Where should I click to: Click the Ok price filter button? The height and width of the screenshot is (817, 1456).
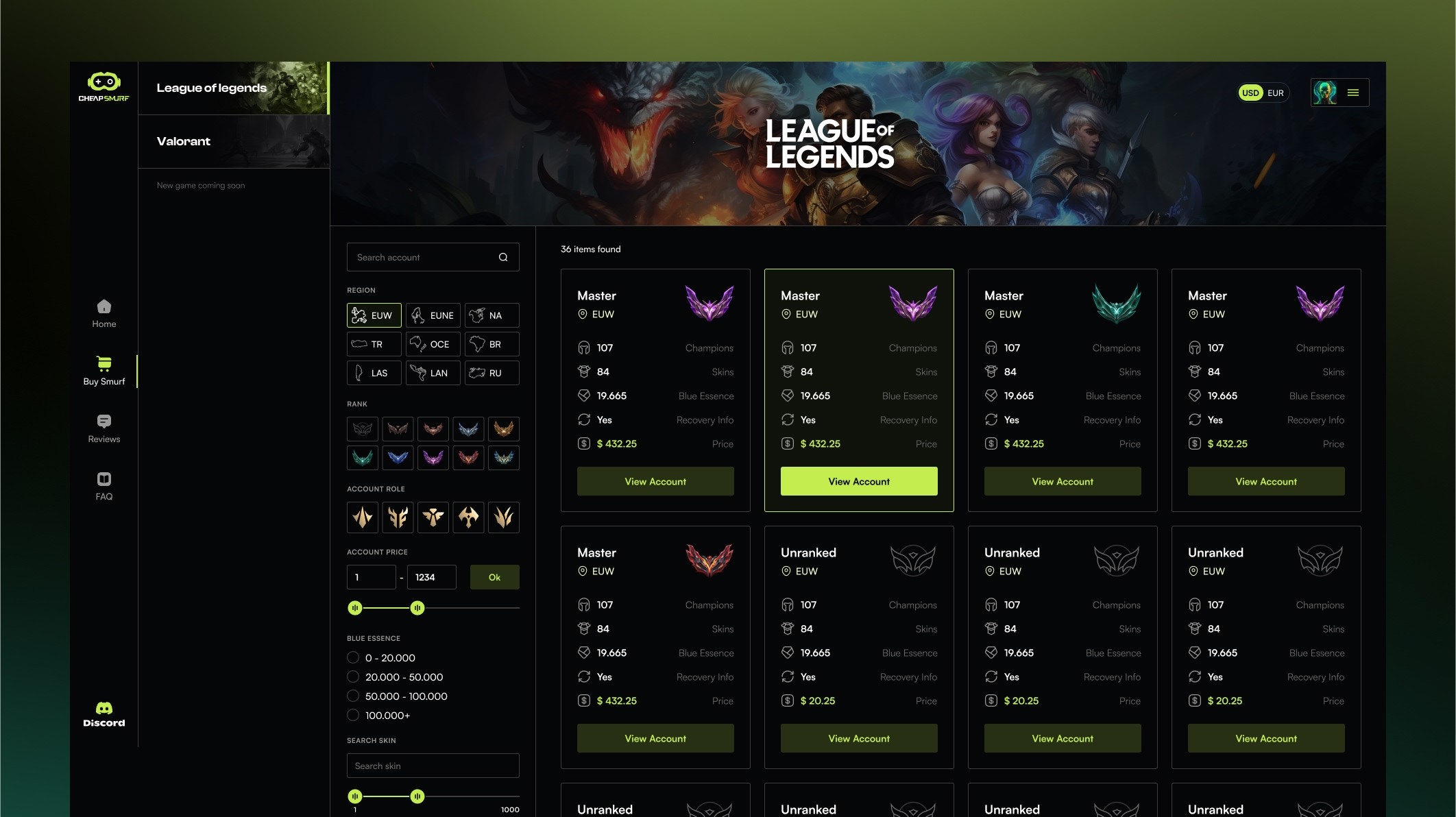point(494,577)
